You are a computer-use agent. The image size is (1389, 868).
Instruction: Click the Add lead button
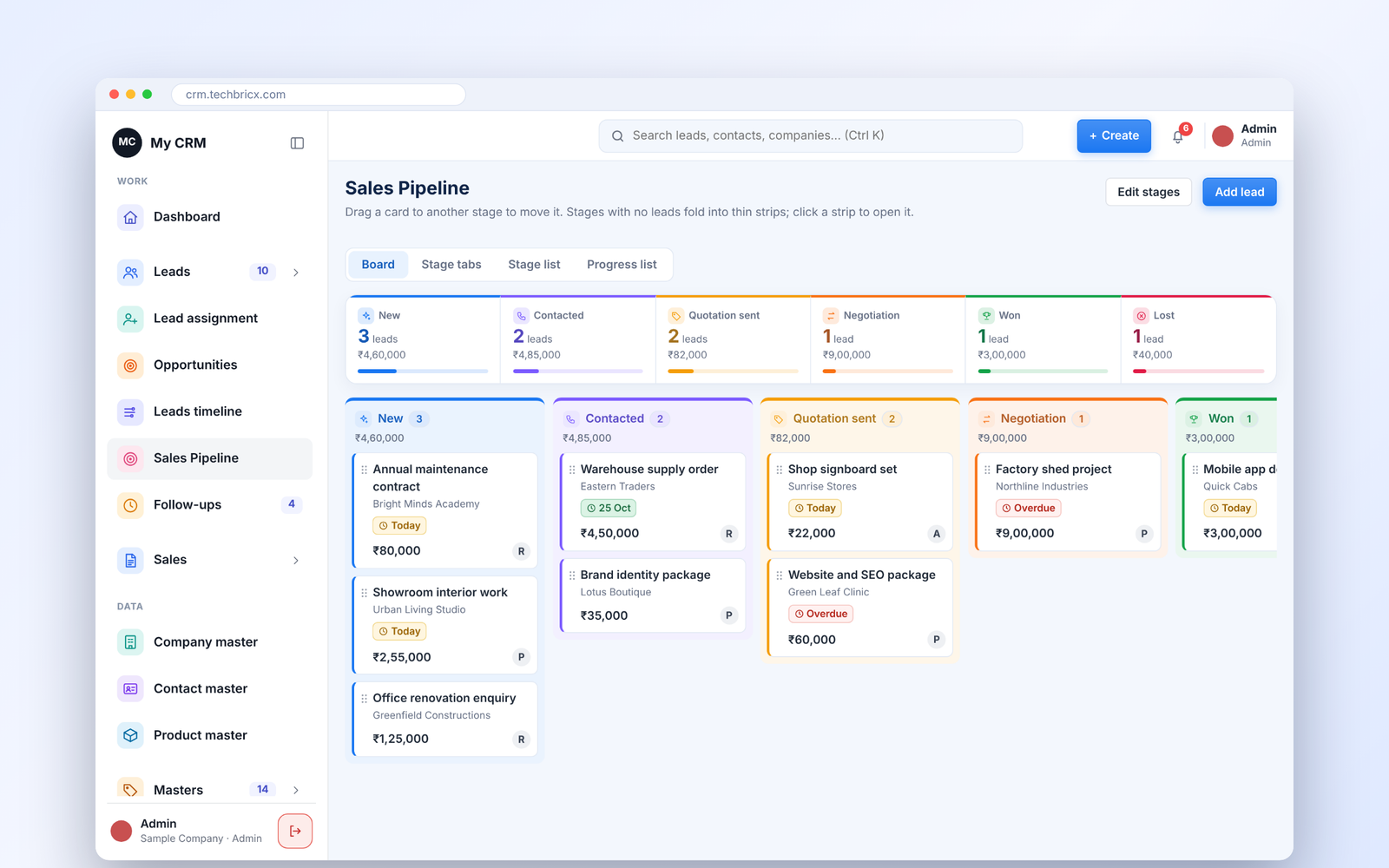click(x=1239, y=192)
